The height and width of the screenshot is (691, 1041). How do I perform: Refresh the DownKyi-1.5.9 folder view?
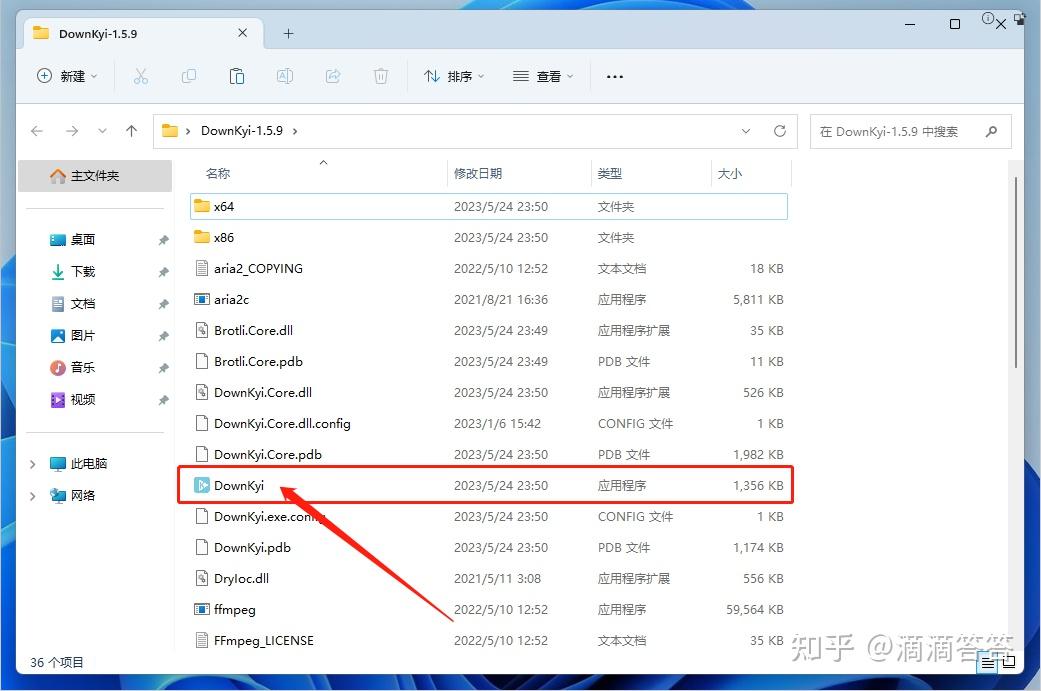[779, 131]
